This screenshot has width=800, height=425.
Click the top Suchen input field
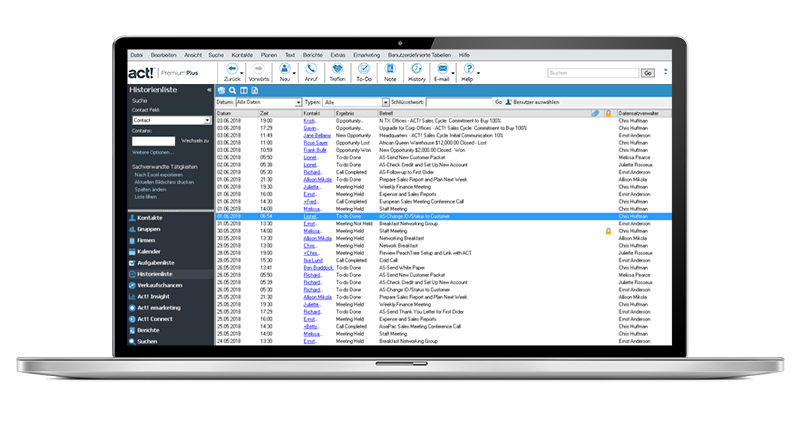coord(593,73)
